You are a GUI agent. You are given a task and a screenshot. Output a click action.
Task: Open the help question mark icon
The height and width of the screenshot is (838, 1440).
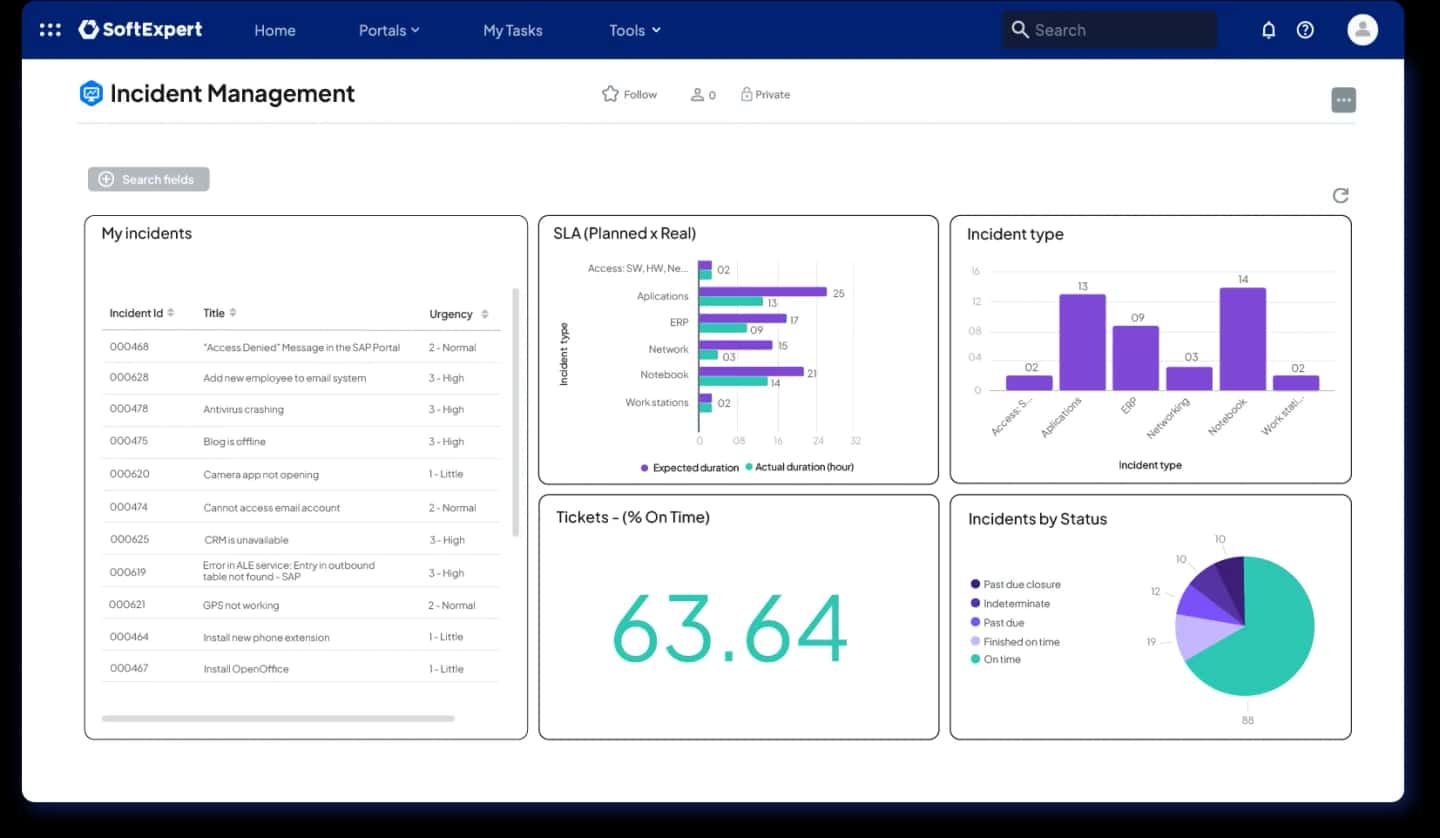coord(1305,30)
